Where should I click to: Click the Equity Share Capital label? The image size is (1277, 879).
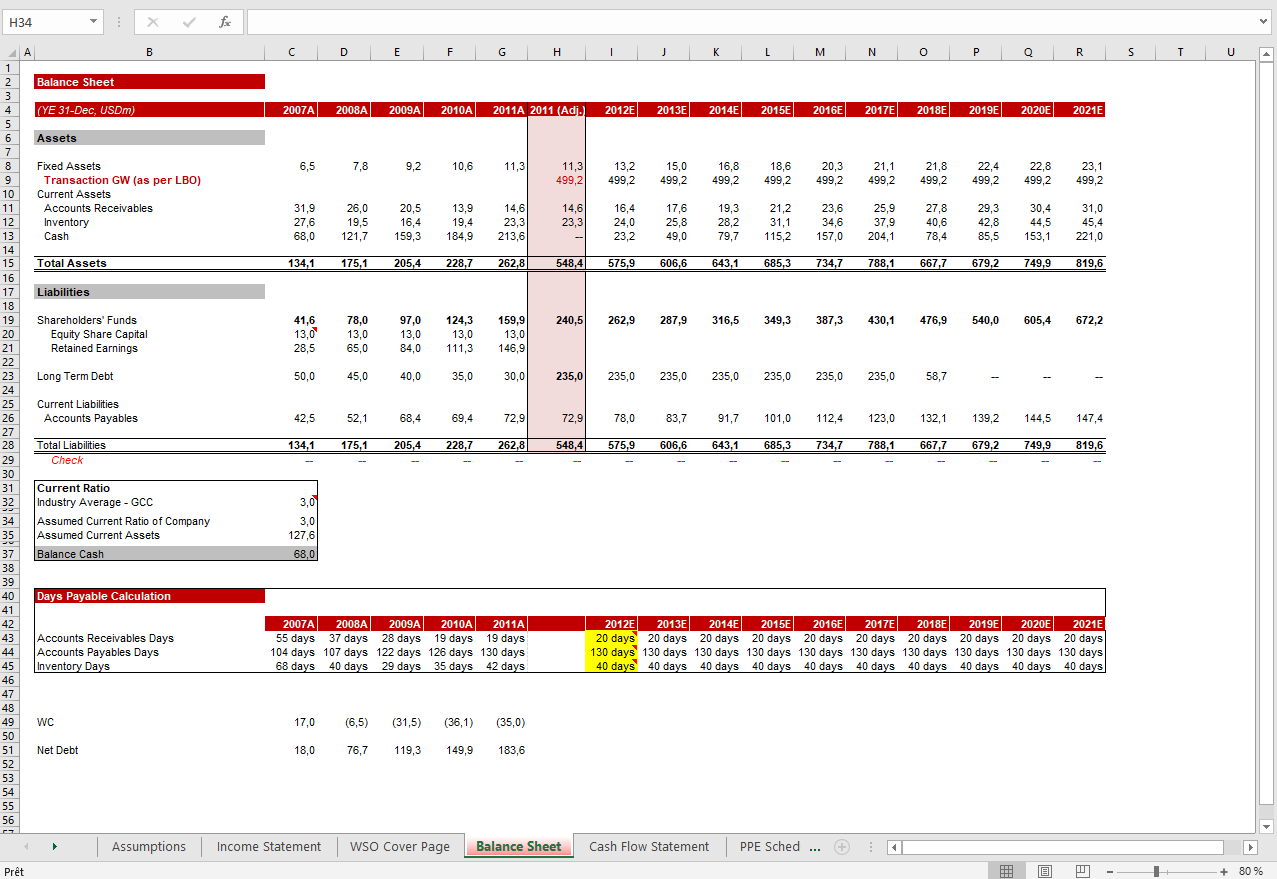click(99, 334)
